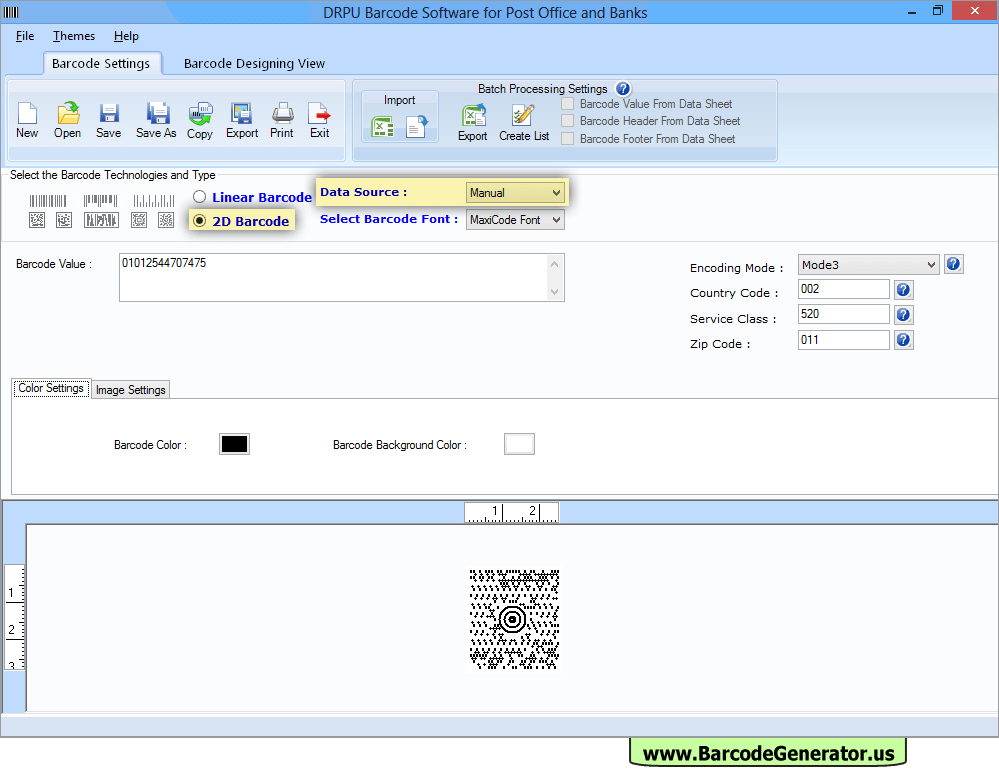Open a new barcode file with New
Viewport: 999px width, 770px height.
pos(27,120)
